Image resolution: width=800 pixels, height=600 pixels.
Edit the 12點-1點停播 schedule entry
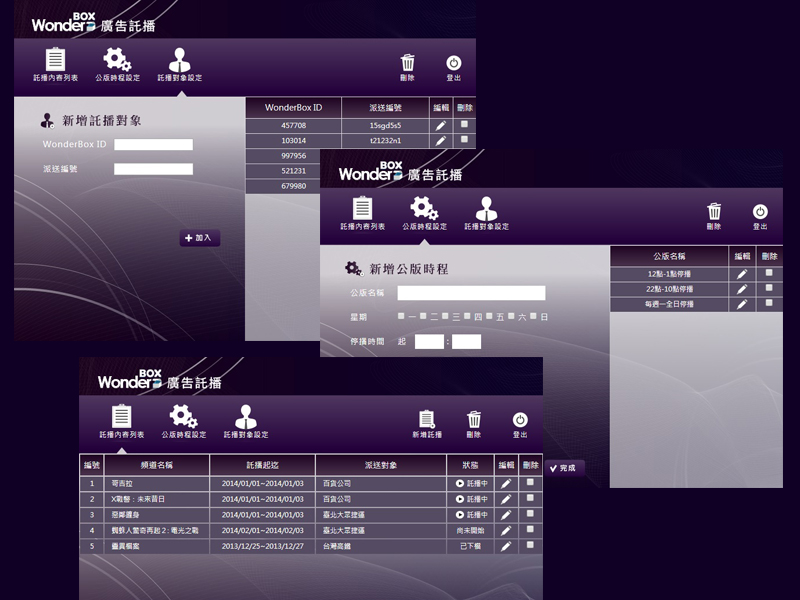coord(742,273)
